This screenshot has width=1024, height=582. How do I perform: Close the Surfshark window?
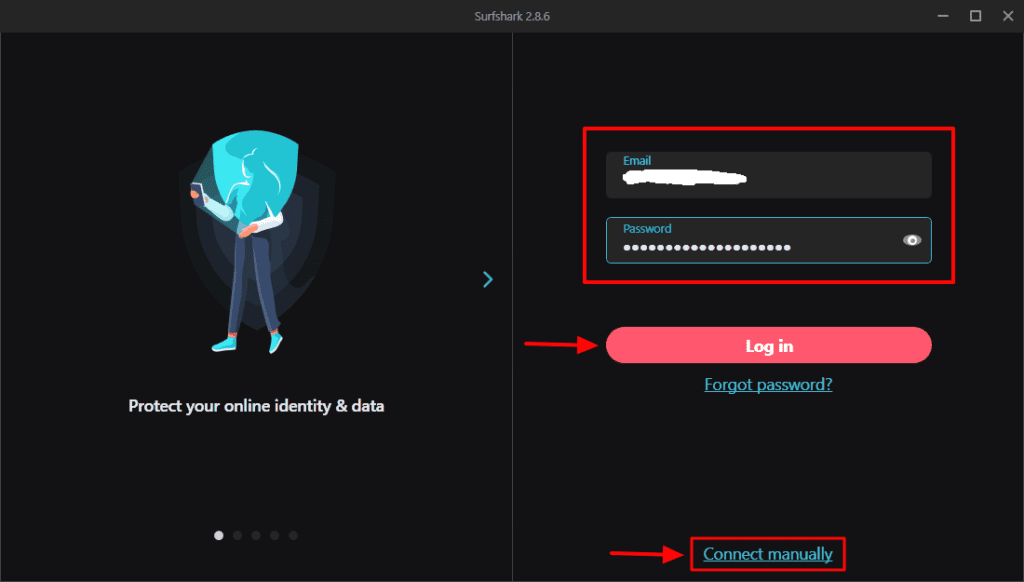tap(1008, 16)
